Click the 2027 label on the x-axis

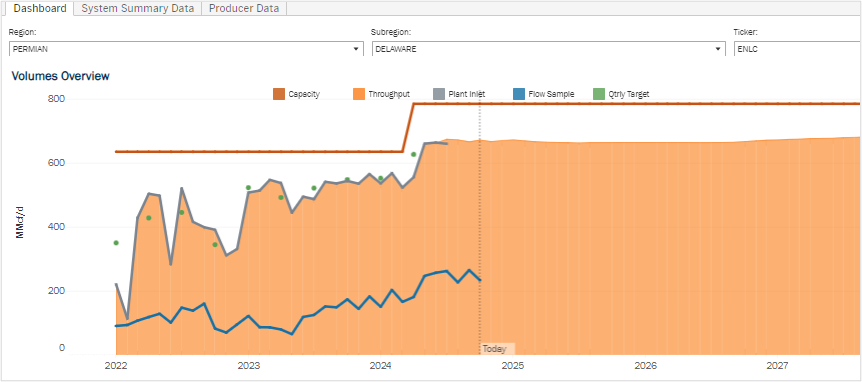coord(777,366)
